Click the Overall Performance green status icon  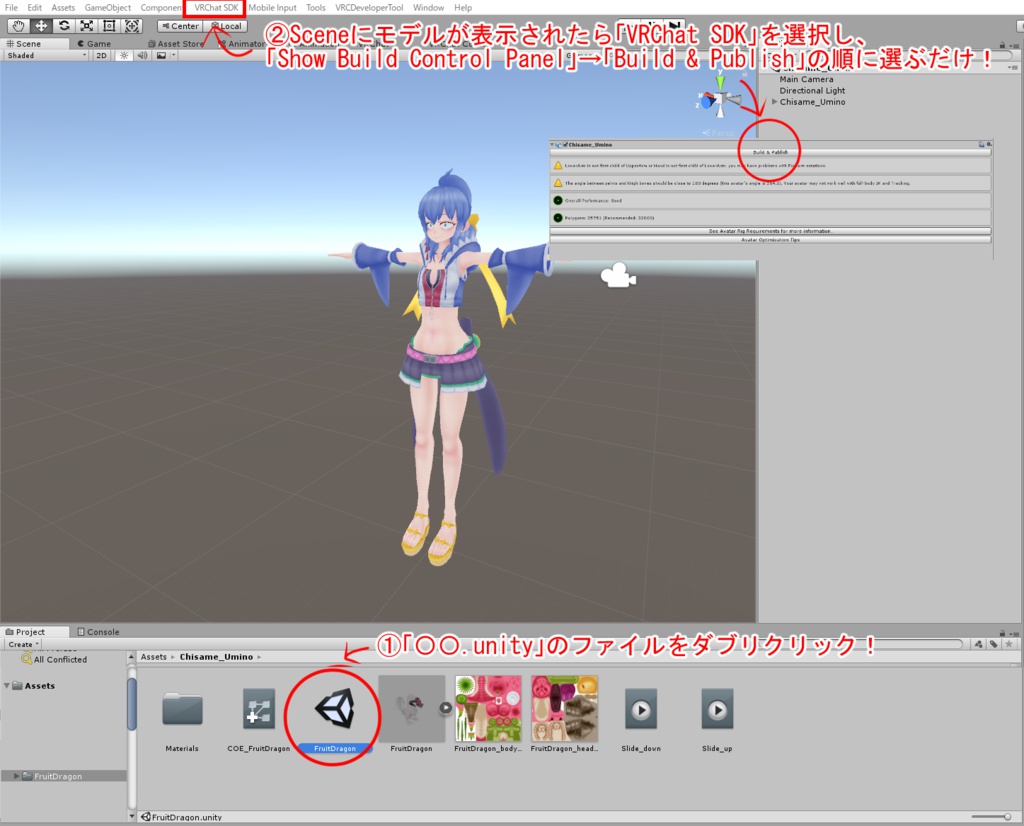tap(558, 200)
